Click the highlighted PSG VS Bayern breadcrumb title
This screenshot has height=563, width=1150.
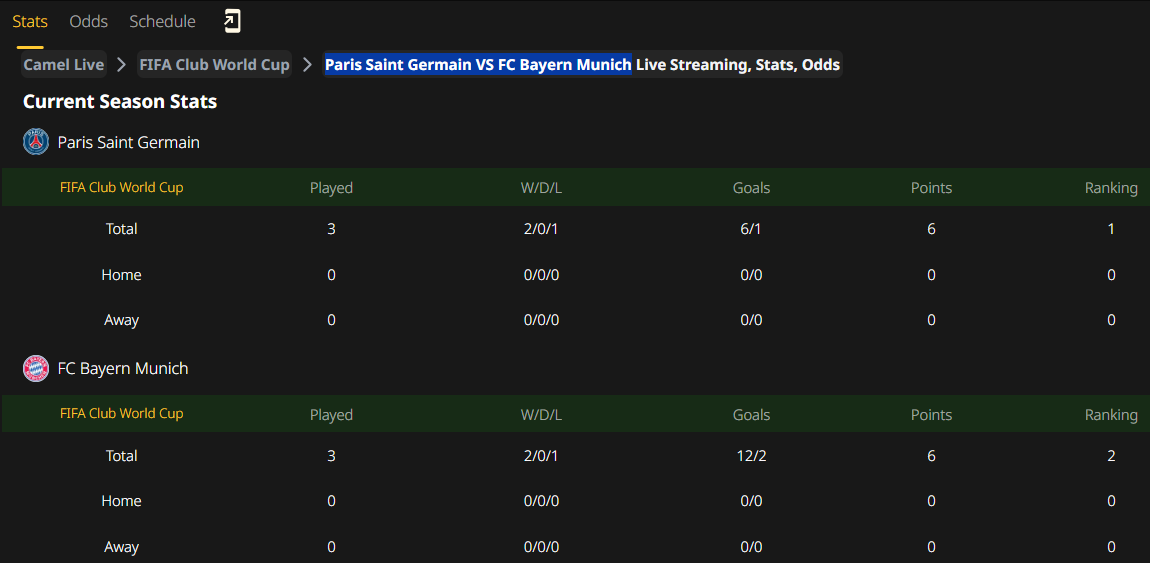478,65
